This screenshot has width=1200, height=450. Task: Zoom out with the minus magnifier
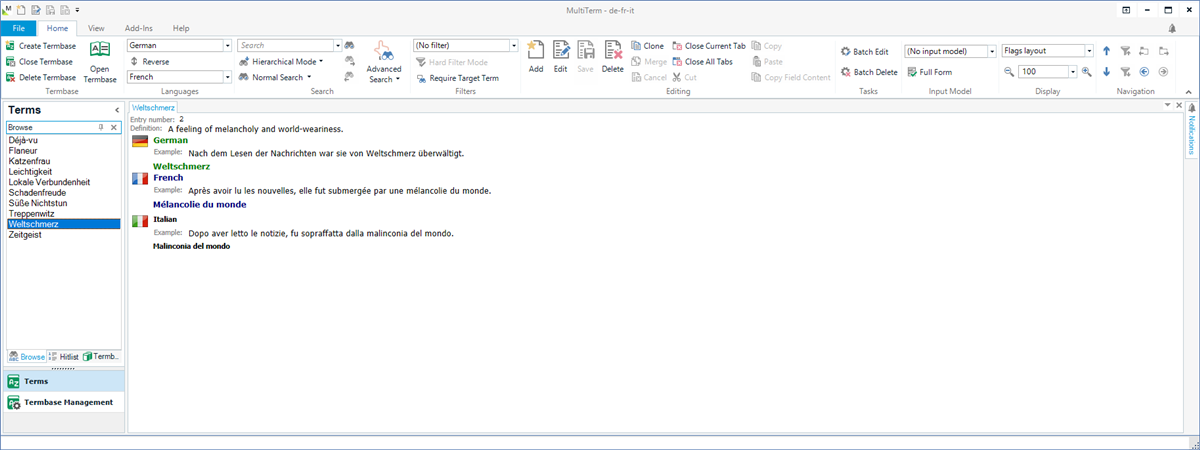[1010, 72]
